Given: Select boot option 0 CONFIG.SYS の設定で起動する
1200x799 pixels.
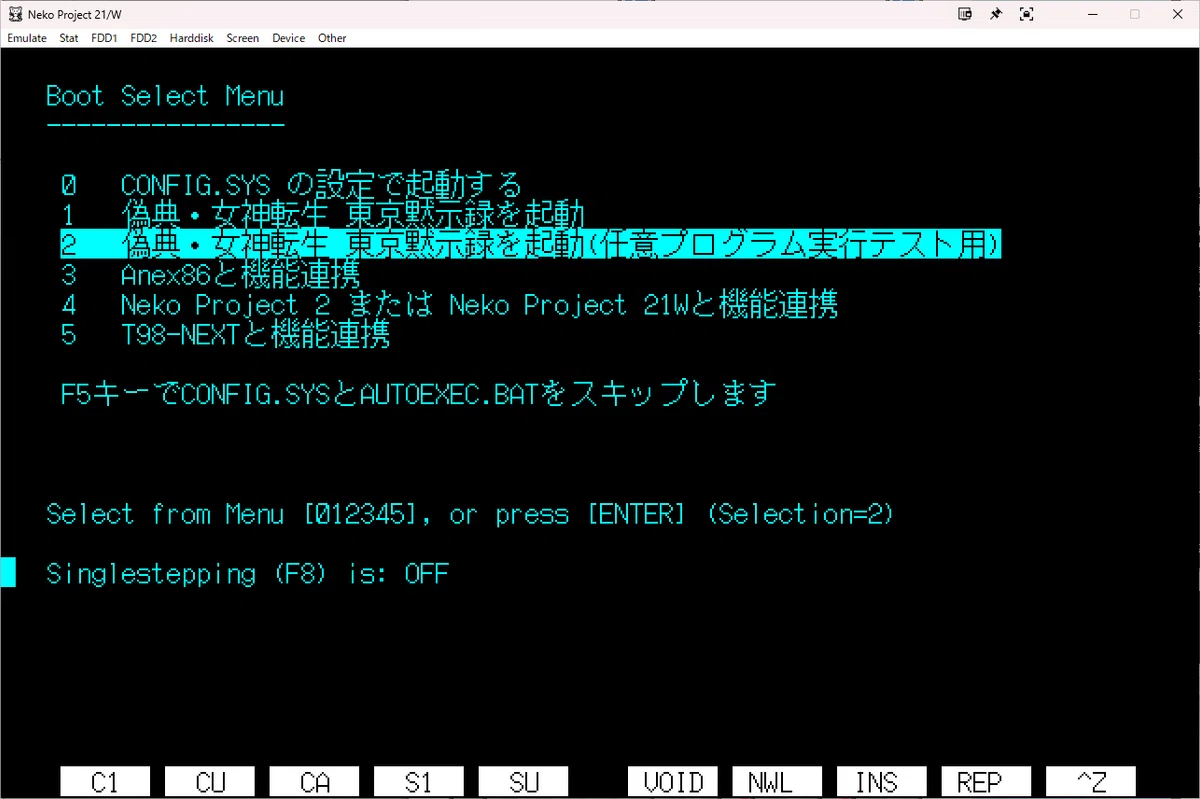Looking at the screenshot, I should point(291,185).
